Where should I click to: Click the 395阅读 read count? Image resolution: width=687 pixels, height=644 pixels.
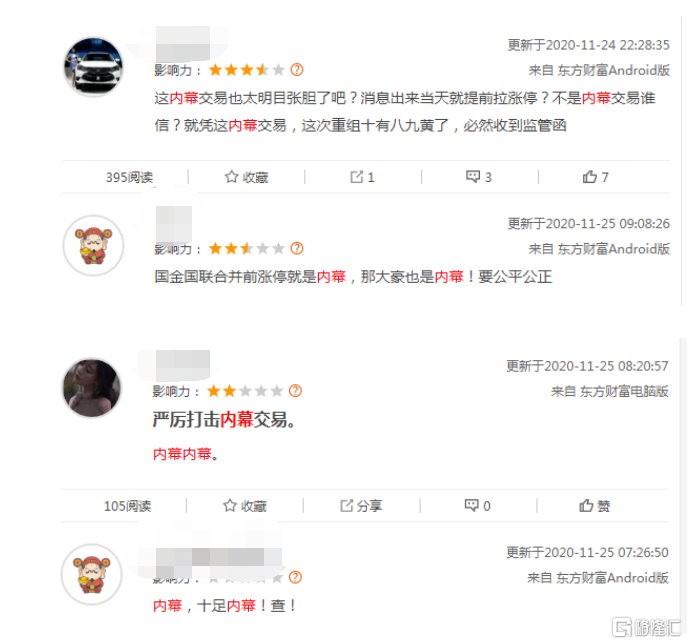coord(129,177)
